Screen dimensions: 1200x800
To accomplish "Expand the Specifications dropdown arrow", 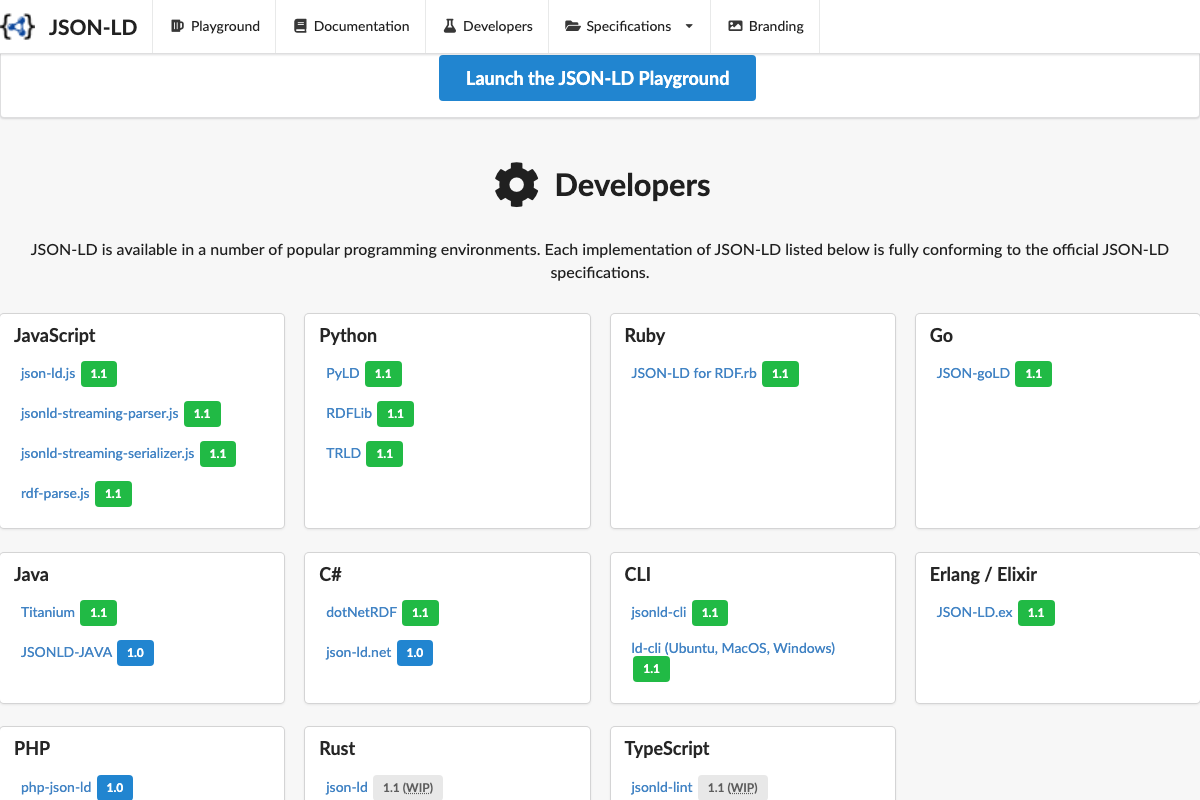I will pos(689,26).
